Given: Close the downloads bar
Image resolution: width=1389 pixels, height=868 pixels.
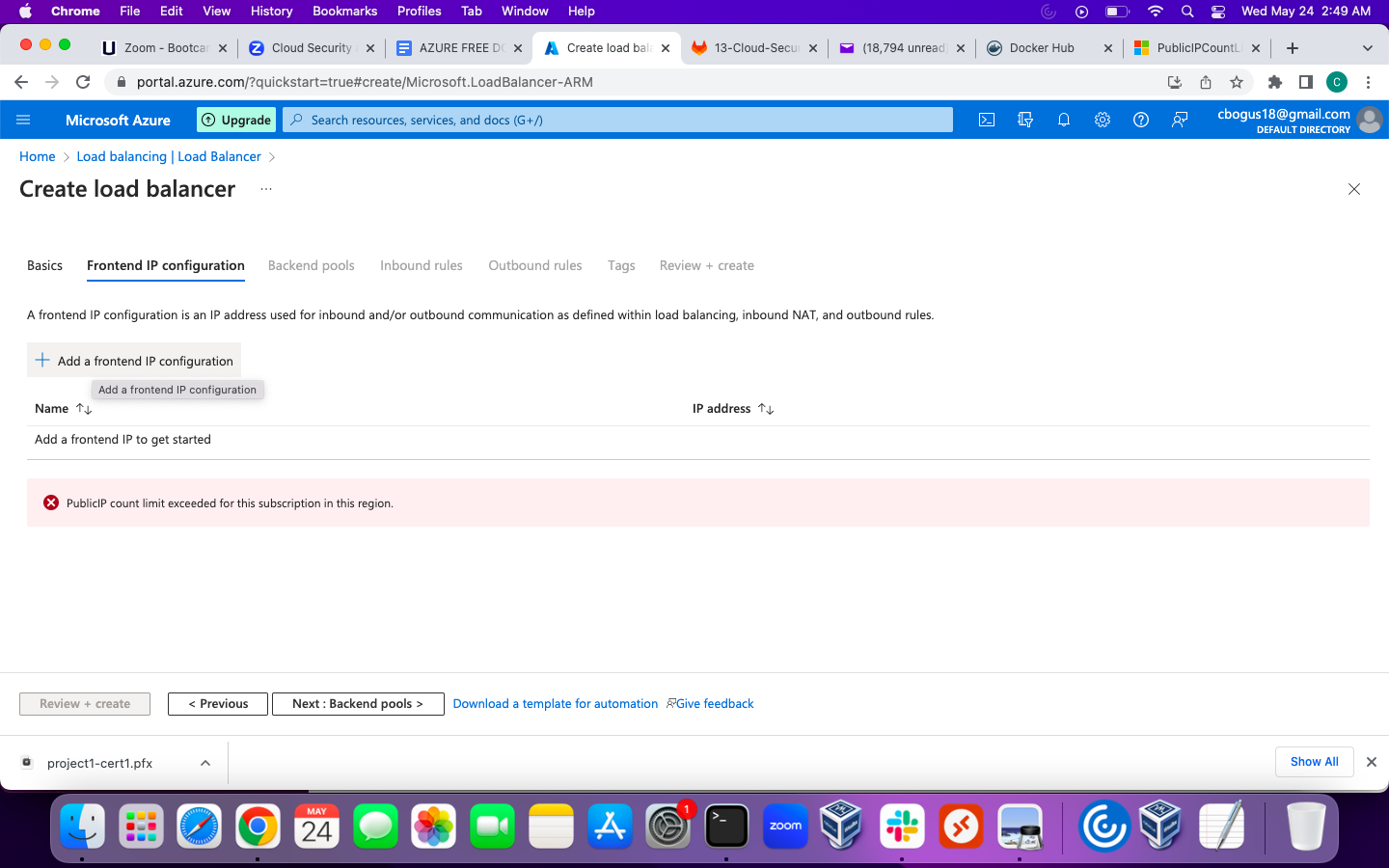Looking at the screenshot, I should coord(1372,762).
